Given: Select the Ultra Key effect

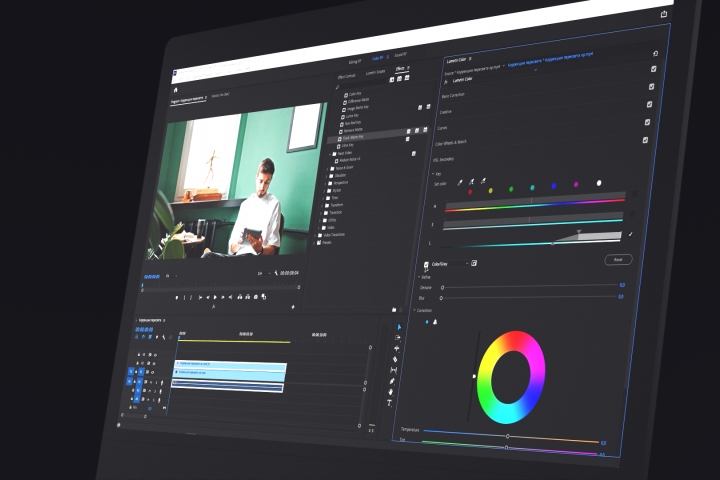Looking at the screenshot, I should click(348, 145).
